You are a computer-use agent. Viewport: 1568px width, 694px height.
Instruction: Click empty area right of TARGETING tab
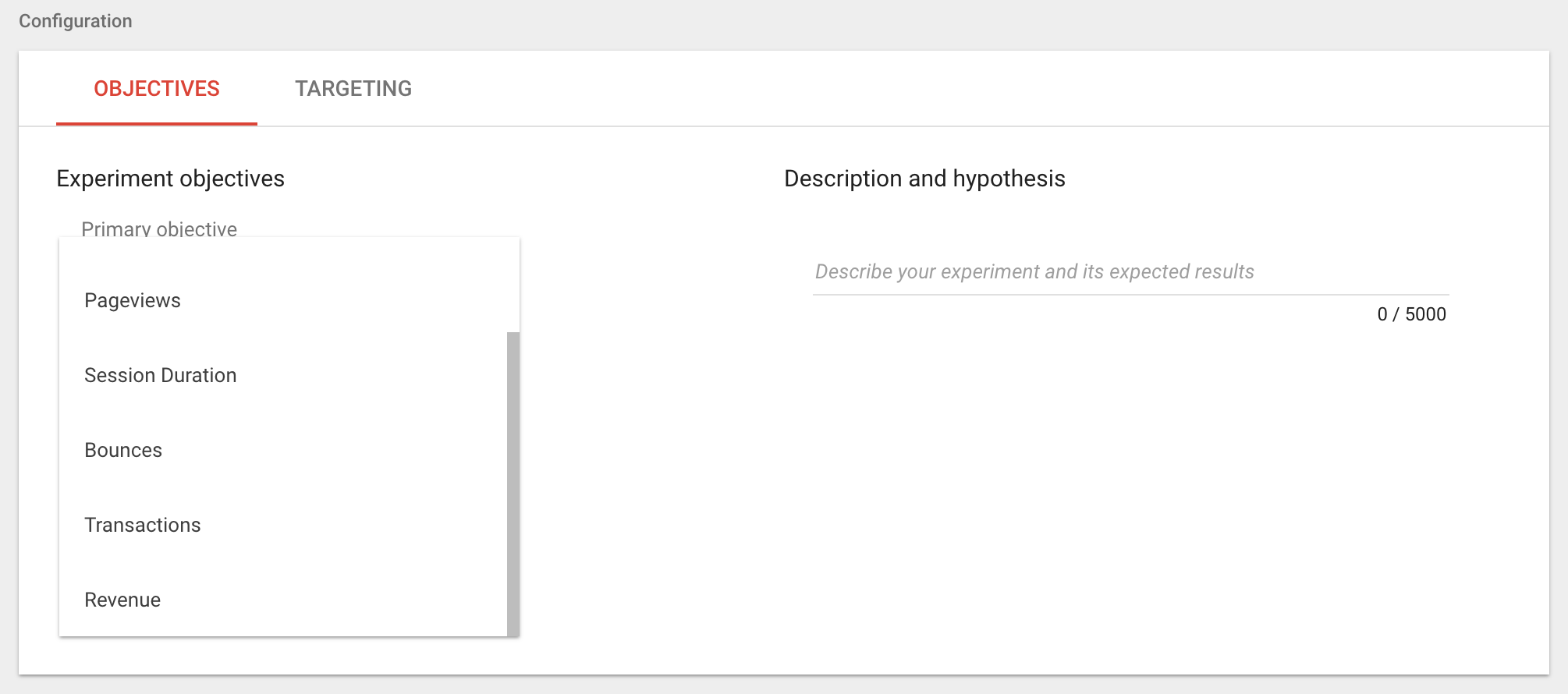pyautogui.click(x=936, y=89)
